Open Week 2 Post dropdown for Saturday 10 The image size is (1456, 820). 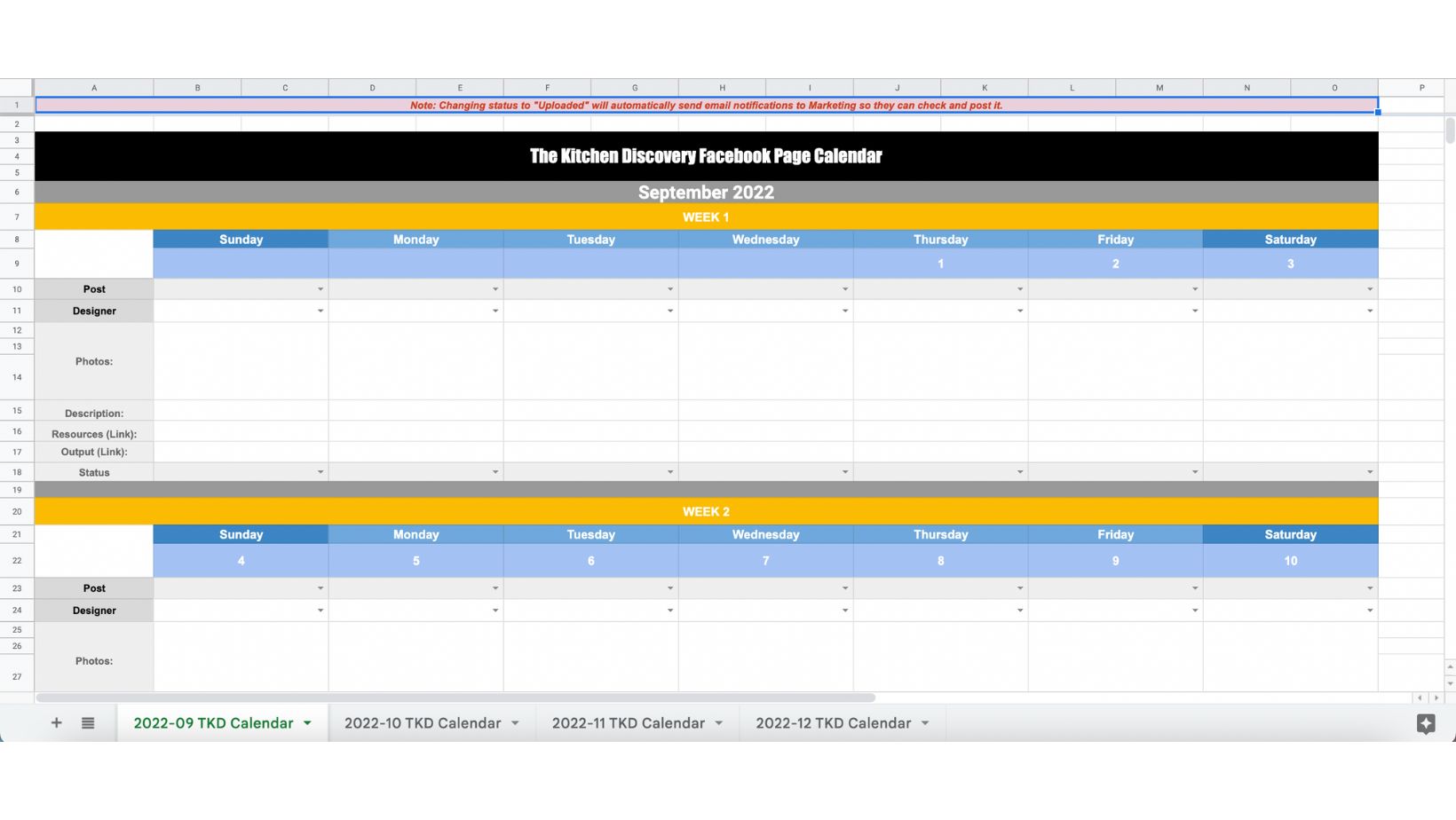coord(1370,588)
